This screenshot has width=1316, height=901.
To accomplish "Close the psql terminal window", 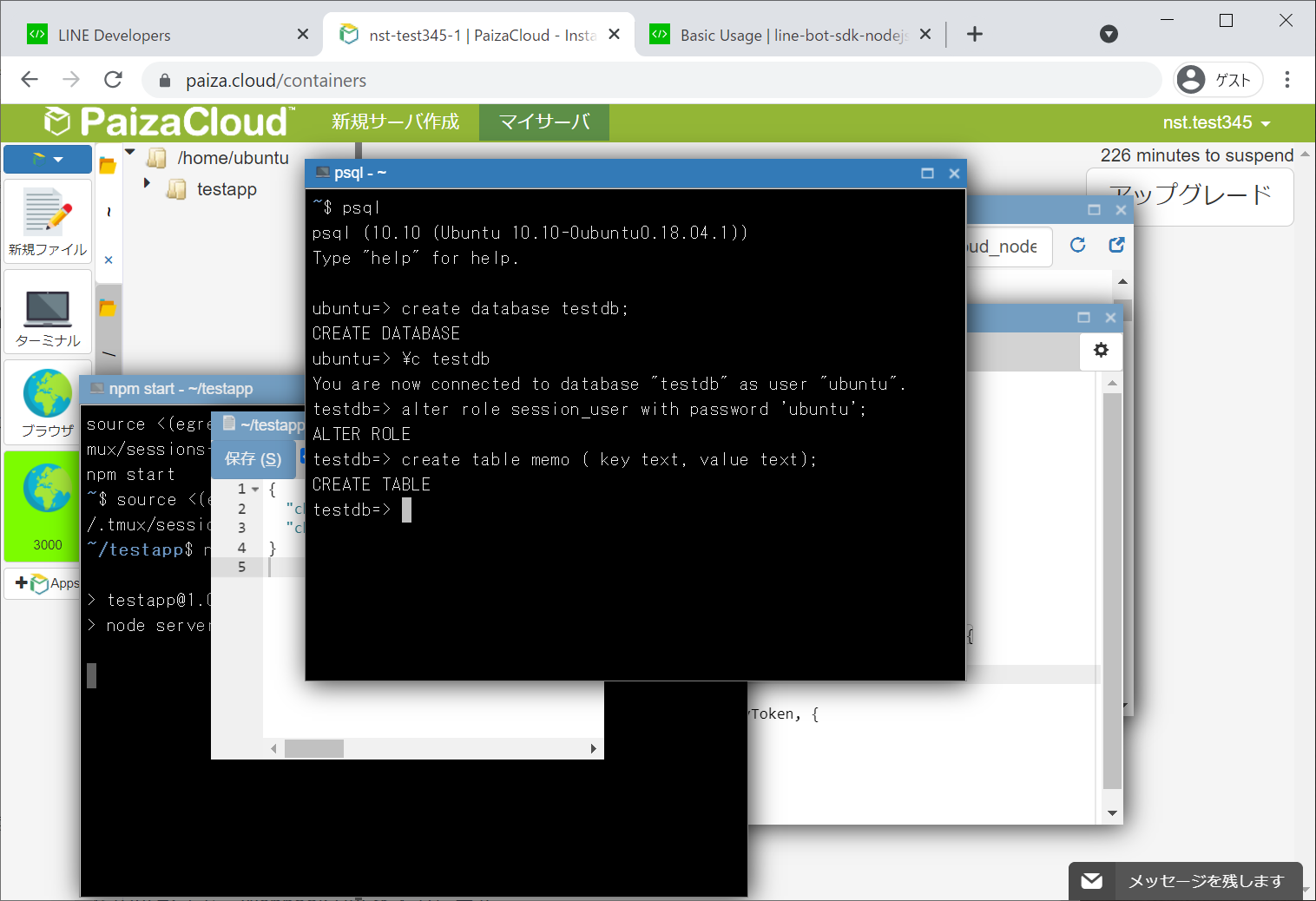I will pos(954,173).
